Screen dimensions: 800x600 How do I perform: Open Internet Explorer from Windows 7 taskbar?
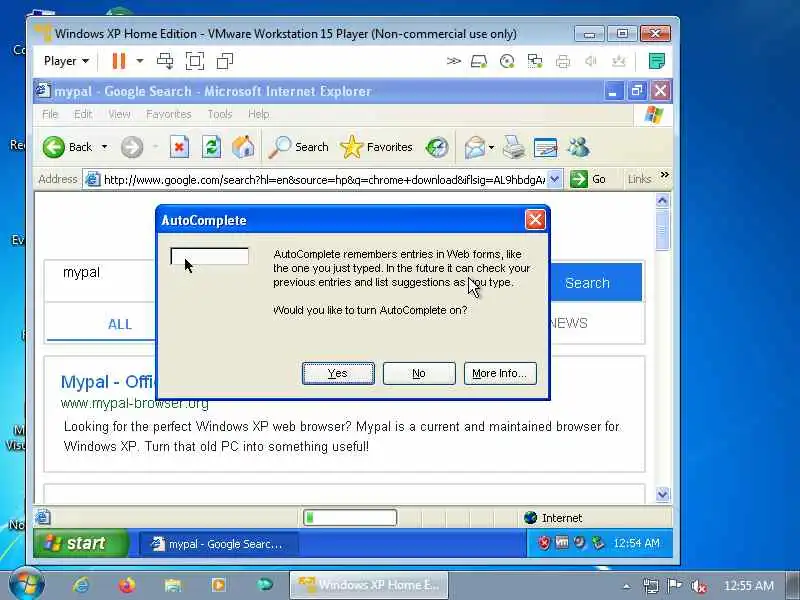(81, 585)
